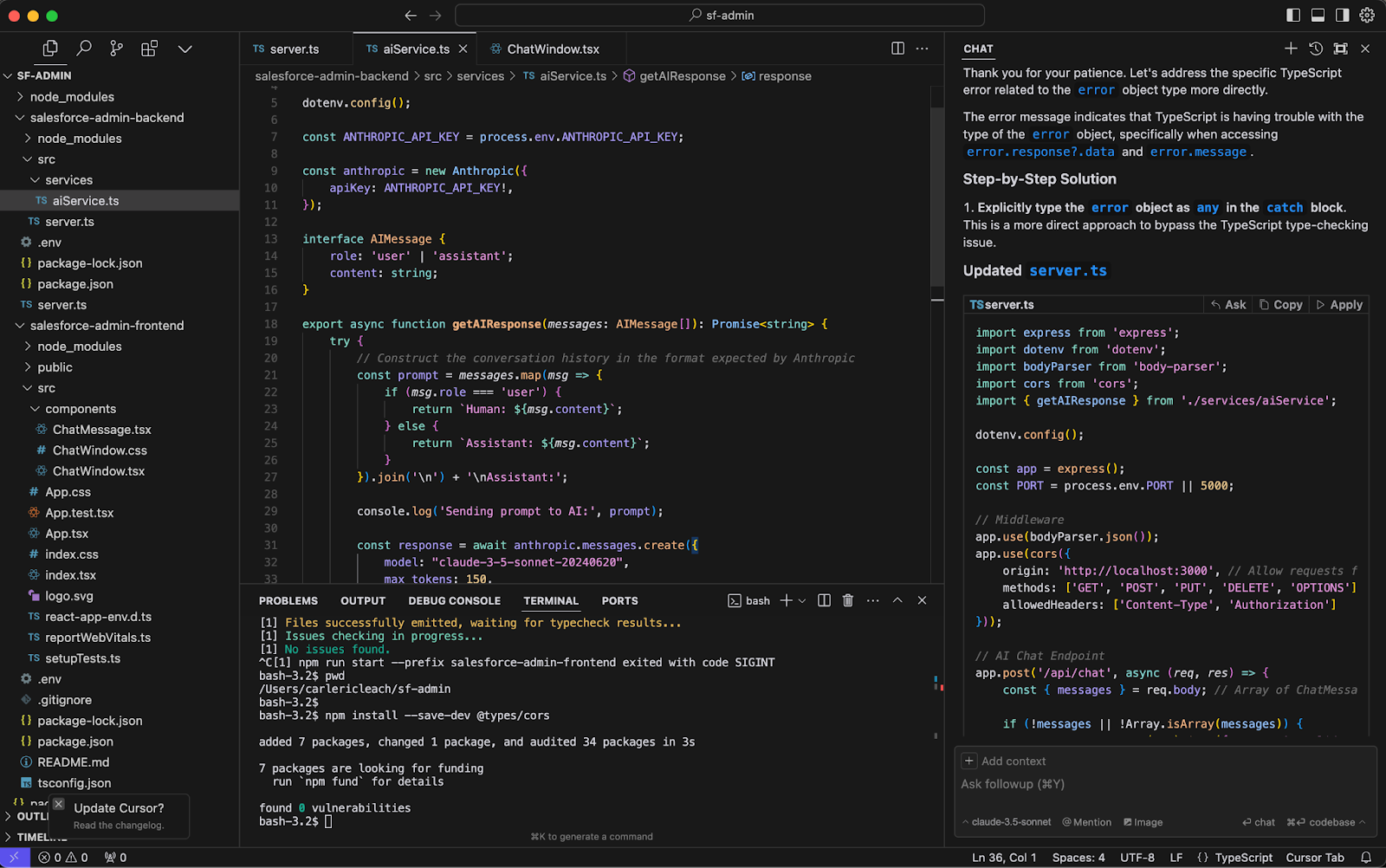The height and width of the screenshot is (868, 1386).
Task: Open tsconfig.json in the explorer
Action: (x=120, y=782)
